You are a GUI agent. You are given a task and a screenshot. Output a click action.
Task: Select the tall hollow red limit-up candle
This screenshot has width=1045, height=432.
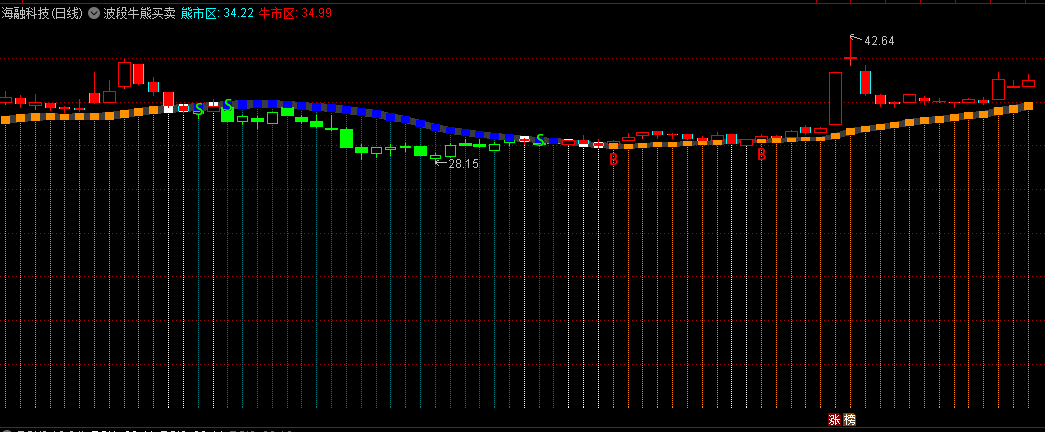click(x=835, y=99)
